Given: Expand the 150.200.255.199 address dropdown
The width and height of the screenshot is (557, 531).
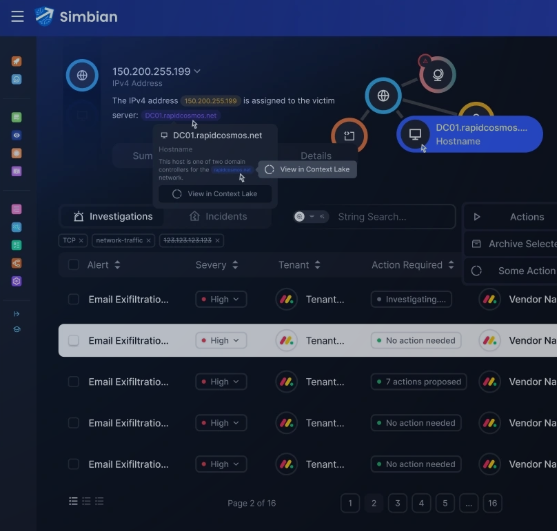Looking at the screenshot, I should (x=197, y=71).
